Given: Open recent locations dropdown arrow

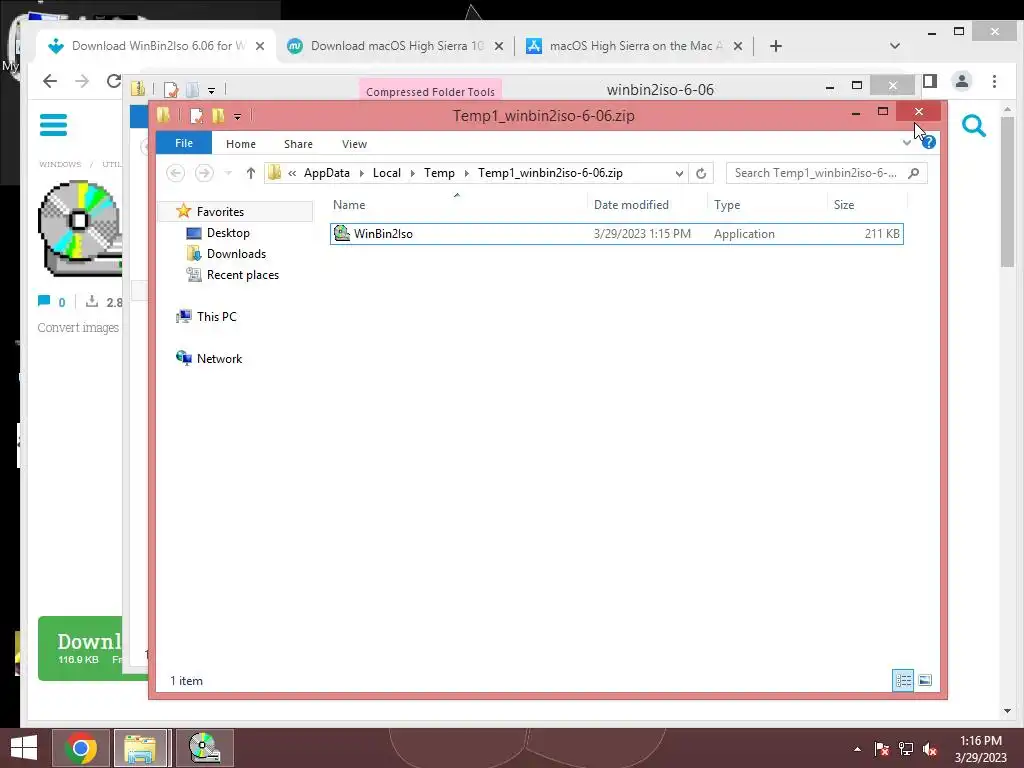Looking at the screenshot, I should pyautogui.click(x=228, y=173).
